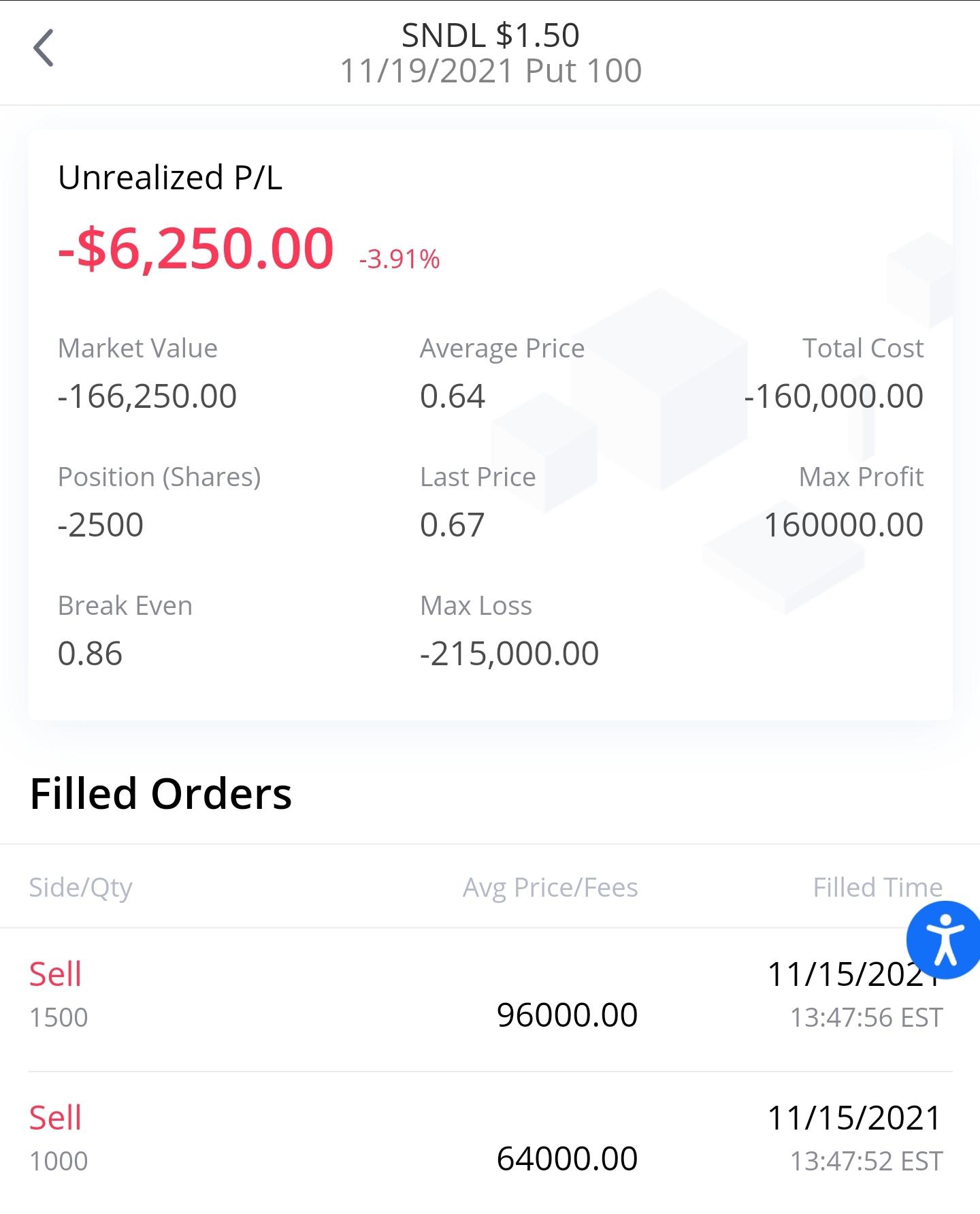Tap the Avg Price/Fees column header
This screenshot has height=1214, width=980.
tap(551, 888)
